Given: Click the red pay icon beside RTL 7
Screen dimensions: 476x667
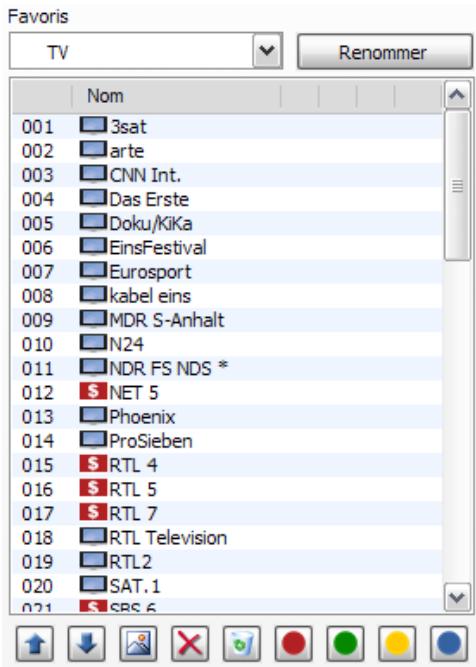Looking at the screenshot, I should (93, 513).
